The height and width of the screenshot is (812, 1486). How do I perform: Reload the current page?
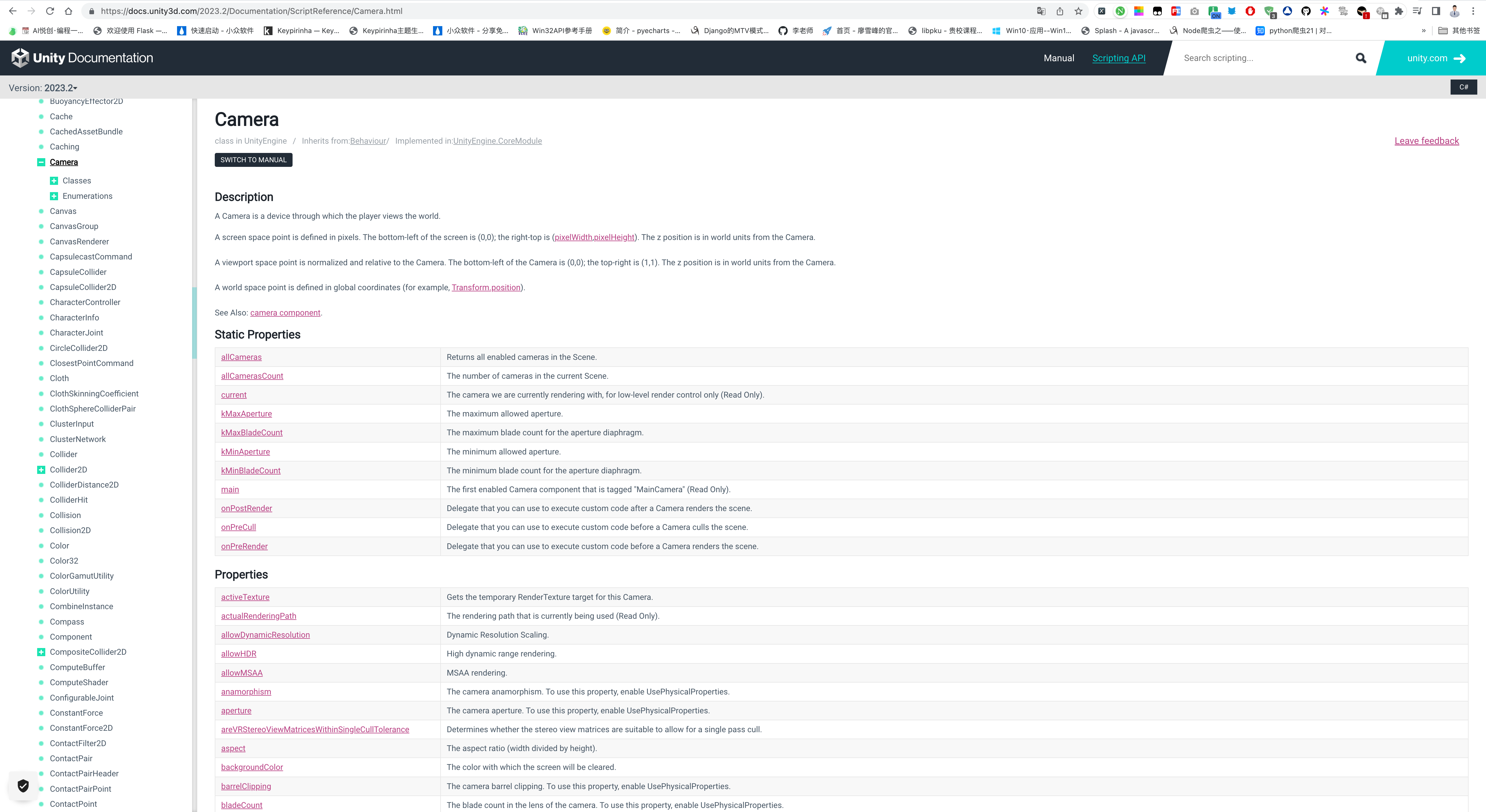click(x=50, y=11)
